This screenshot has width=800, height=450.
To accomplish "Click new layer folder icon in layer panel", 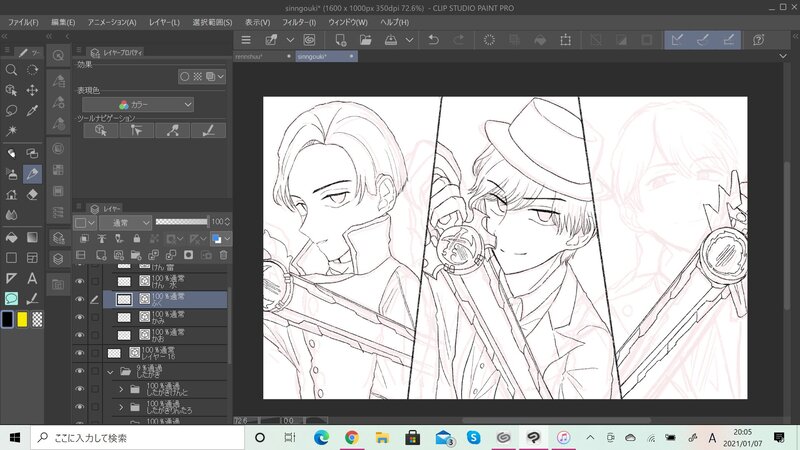I will coord(136,255).
